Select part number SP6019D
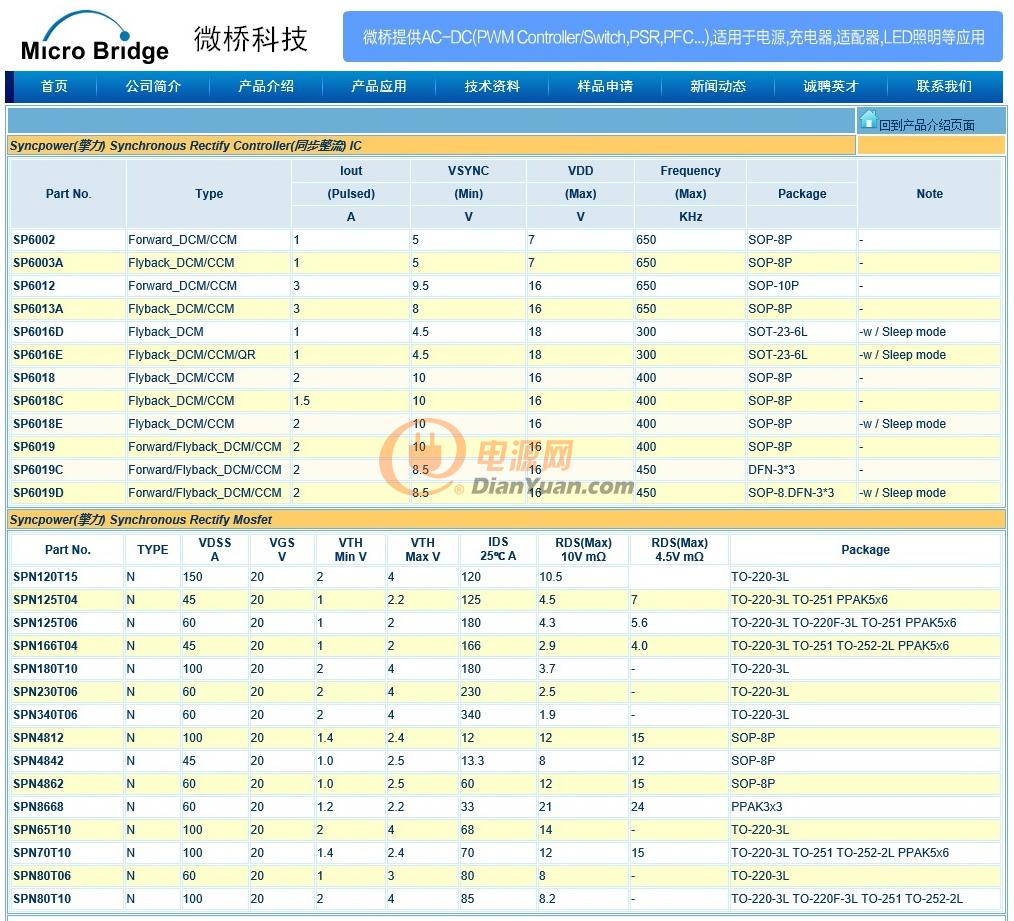The image size is (1014, 921). tap(38, 492)
